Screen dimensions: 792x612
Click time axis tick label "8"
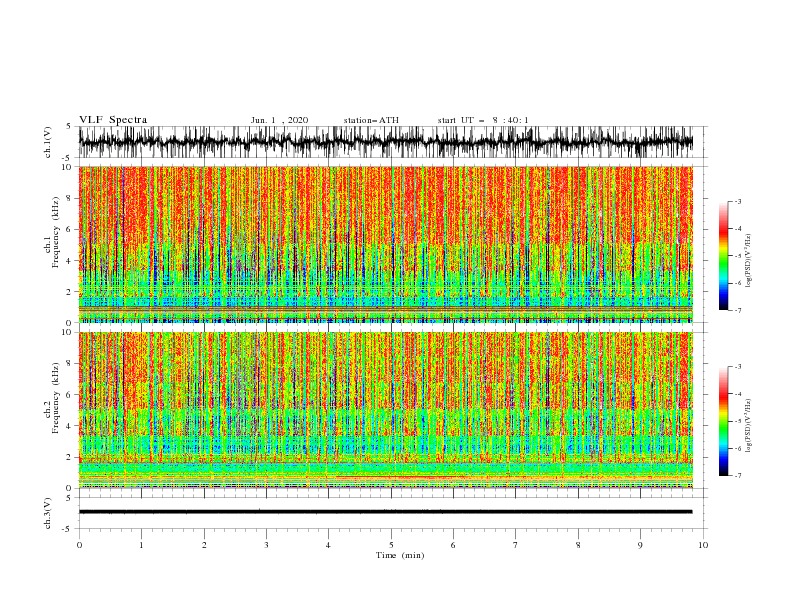click(578, 545)
